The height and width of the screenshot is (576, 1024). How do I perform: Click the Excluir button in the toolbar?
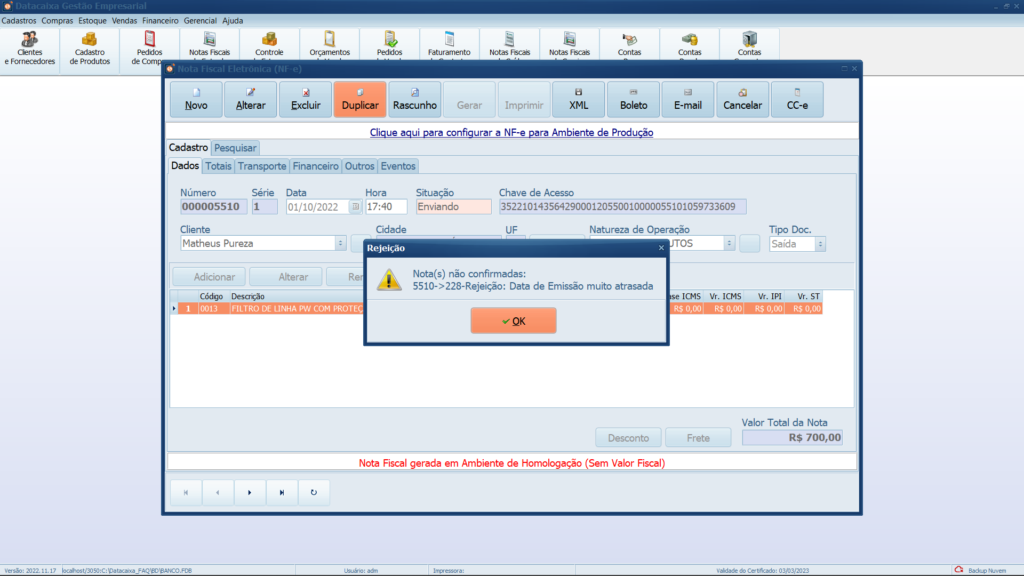[305, 99]
